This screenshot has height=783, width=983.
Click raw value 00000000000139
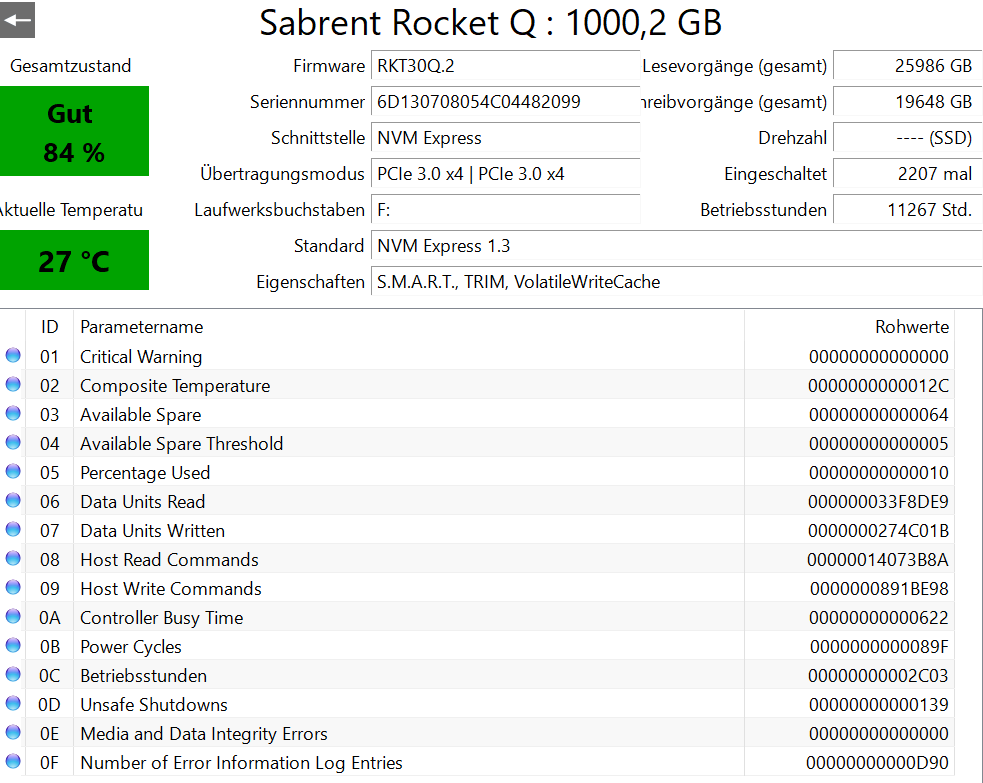click(878, 705)
